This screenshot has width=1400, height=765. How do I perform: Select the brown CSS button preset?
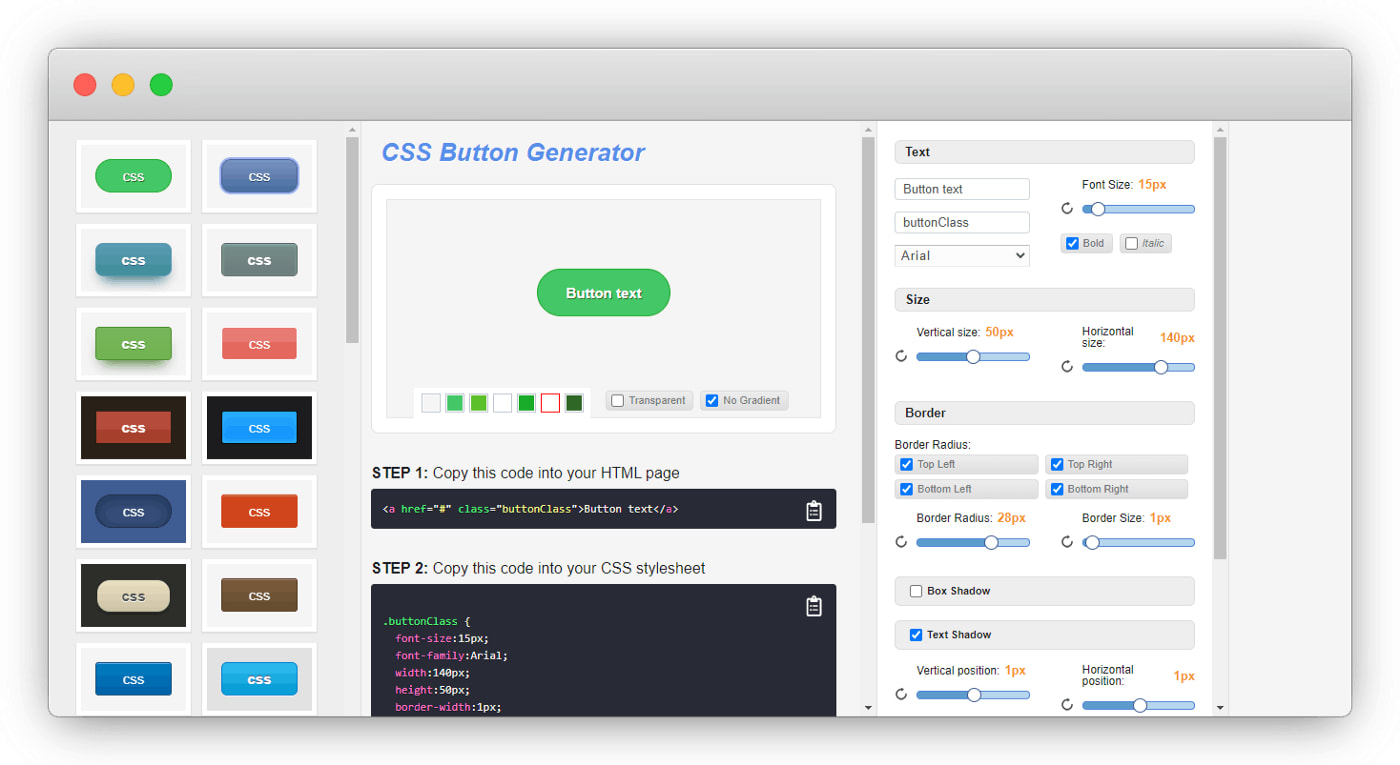point(259,596)
